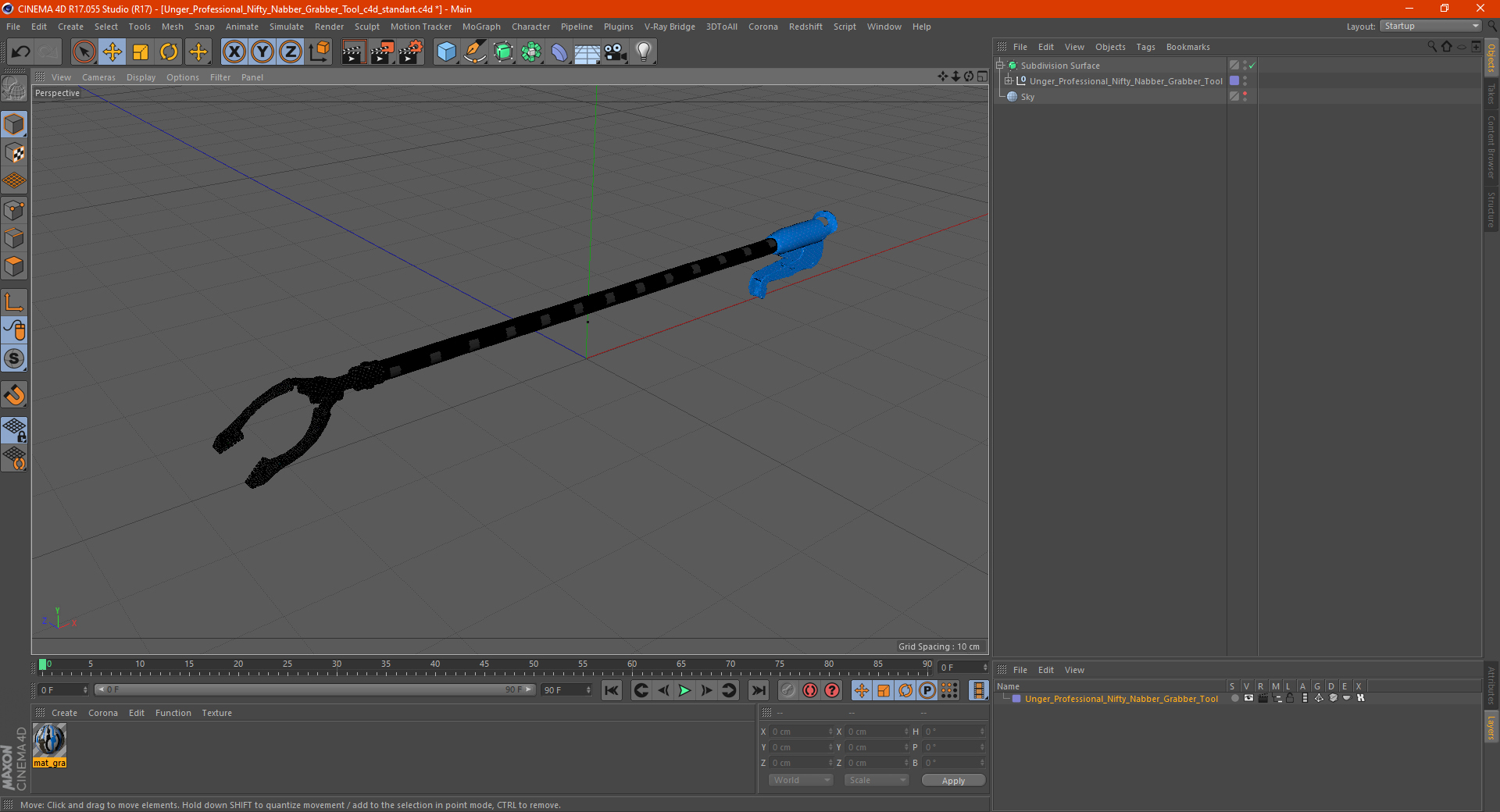This screenshot has width=1500, height=812.
Task: Go to start of animation
Action: (x=612, y=690)
